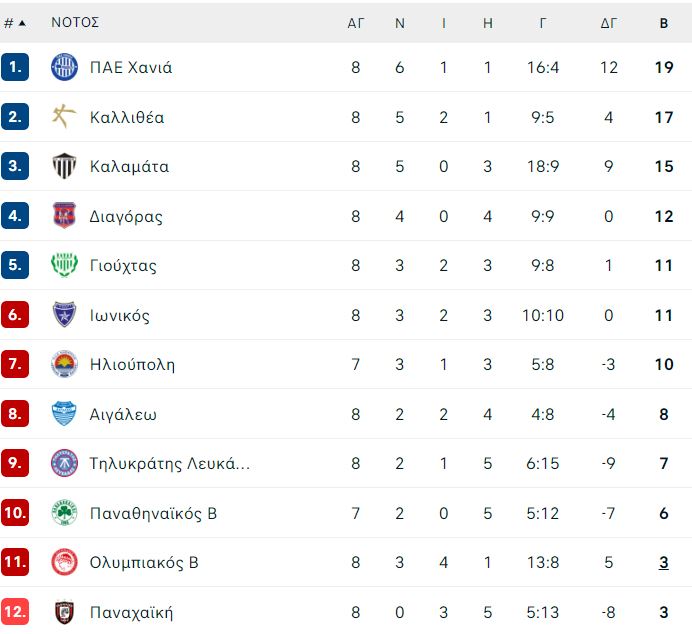This screenshot has width=692, height=634.
Task: Click the red rank 12 badge
Action: point(15,612)
